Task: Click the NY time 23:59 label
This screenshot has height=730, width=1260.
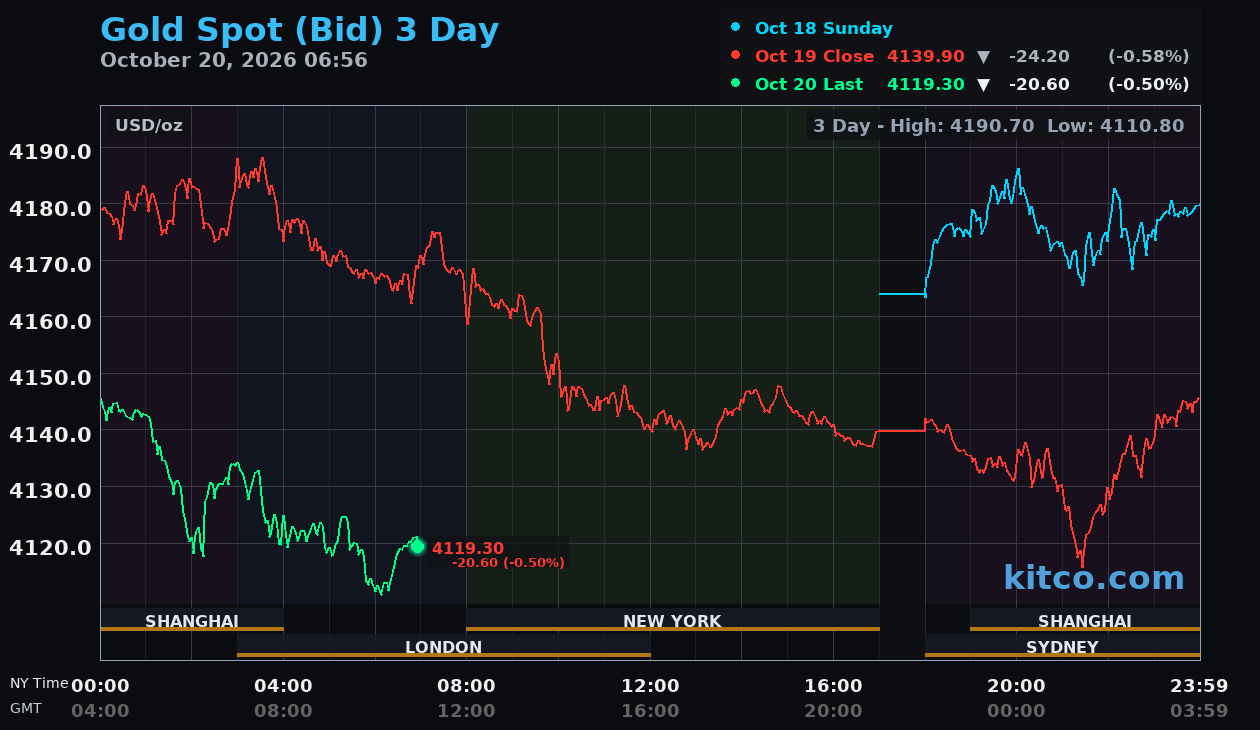Action: pos(1199,686)
